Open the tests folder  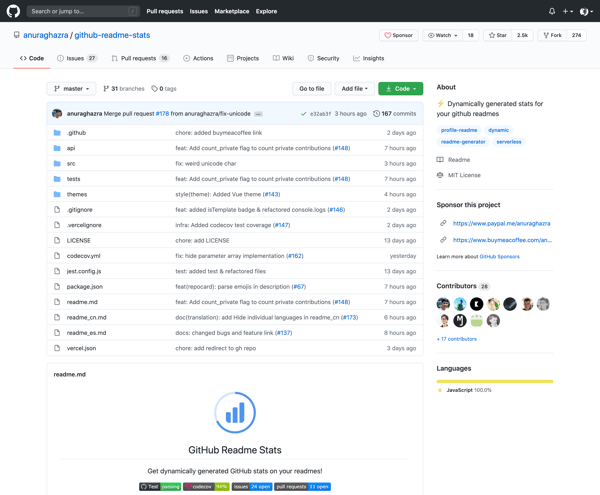coord(73,179)
